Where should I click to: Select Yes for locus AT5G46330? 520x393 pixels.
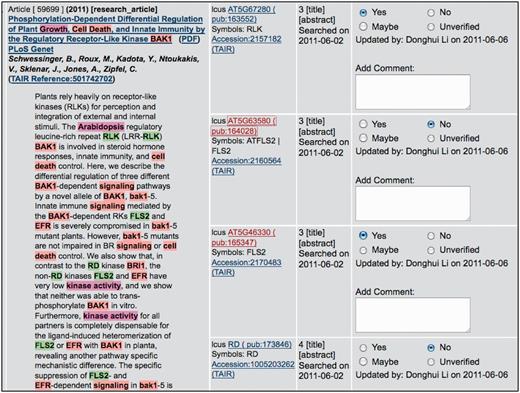(363, 236)
